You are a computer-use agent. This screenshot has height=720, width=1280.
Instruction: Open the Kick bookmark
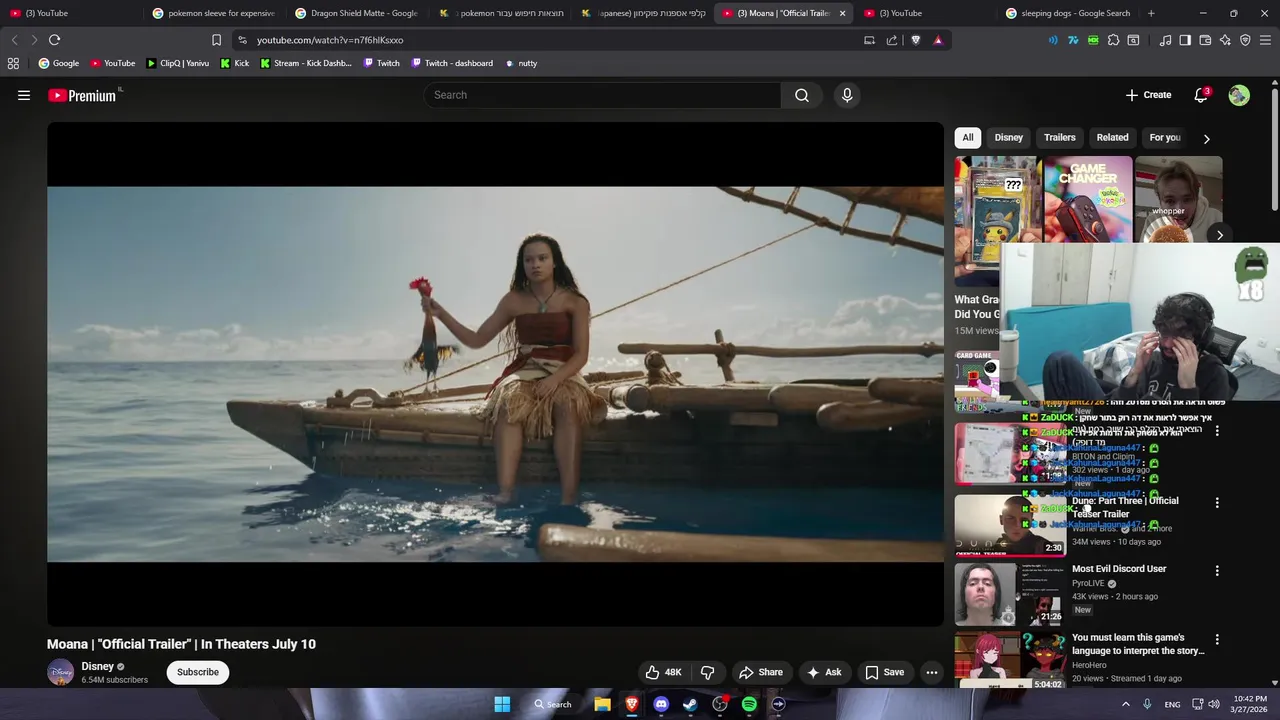pyautogui.click(x=235, y=63)
